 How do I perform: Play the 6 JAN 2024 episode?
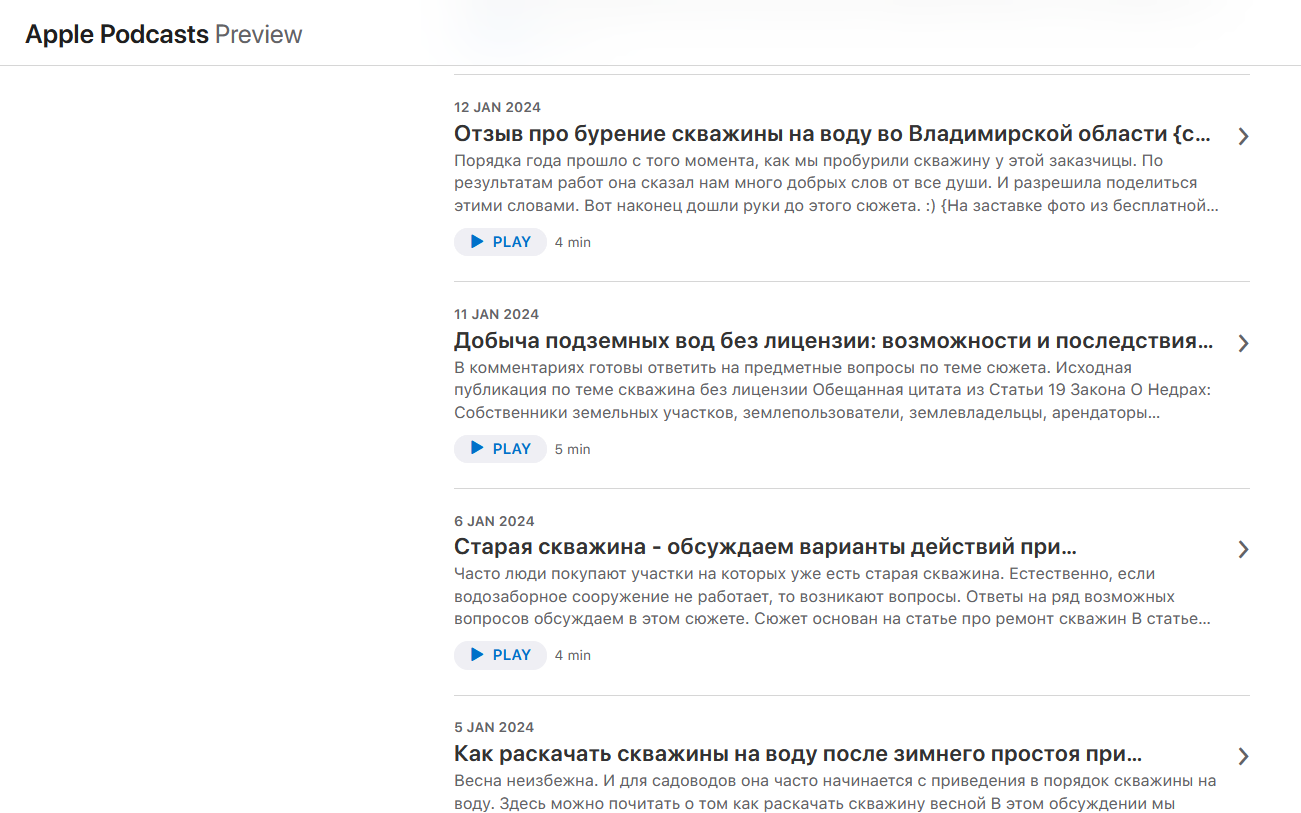[500, 655]
